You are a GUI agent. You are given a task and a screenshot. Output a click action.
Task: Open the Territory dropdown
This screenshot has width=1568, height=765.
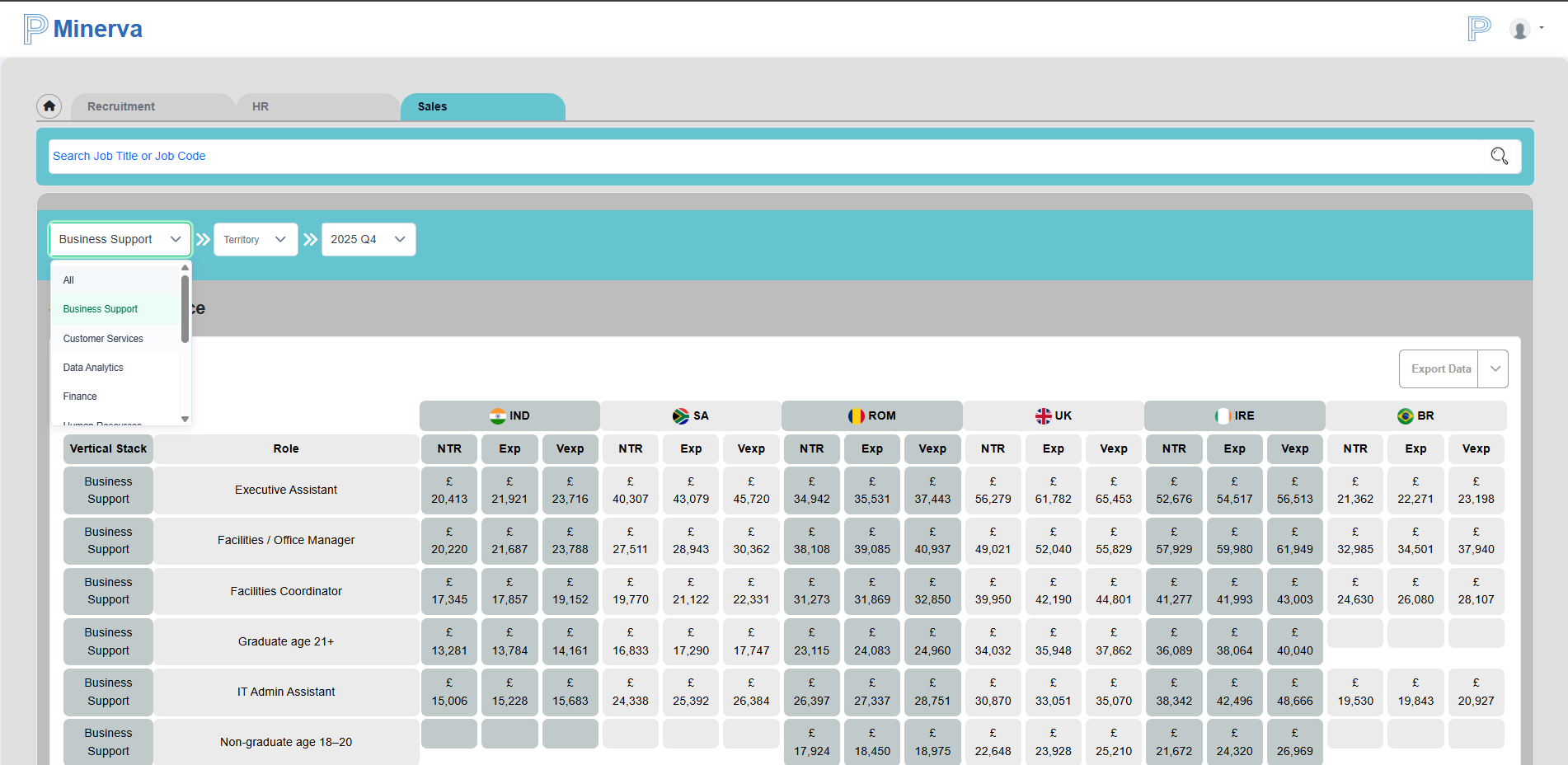point(256,239)
